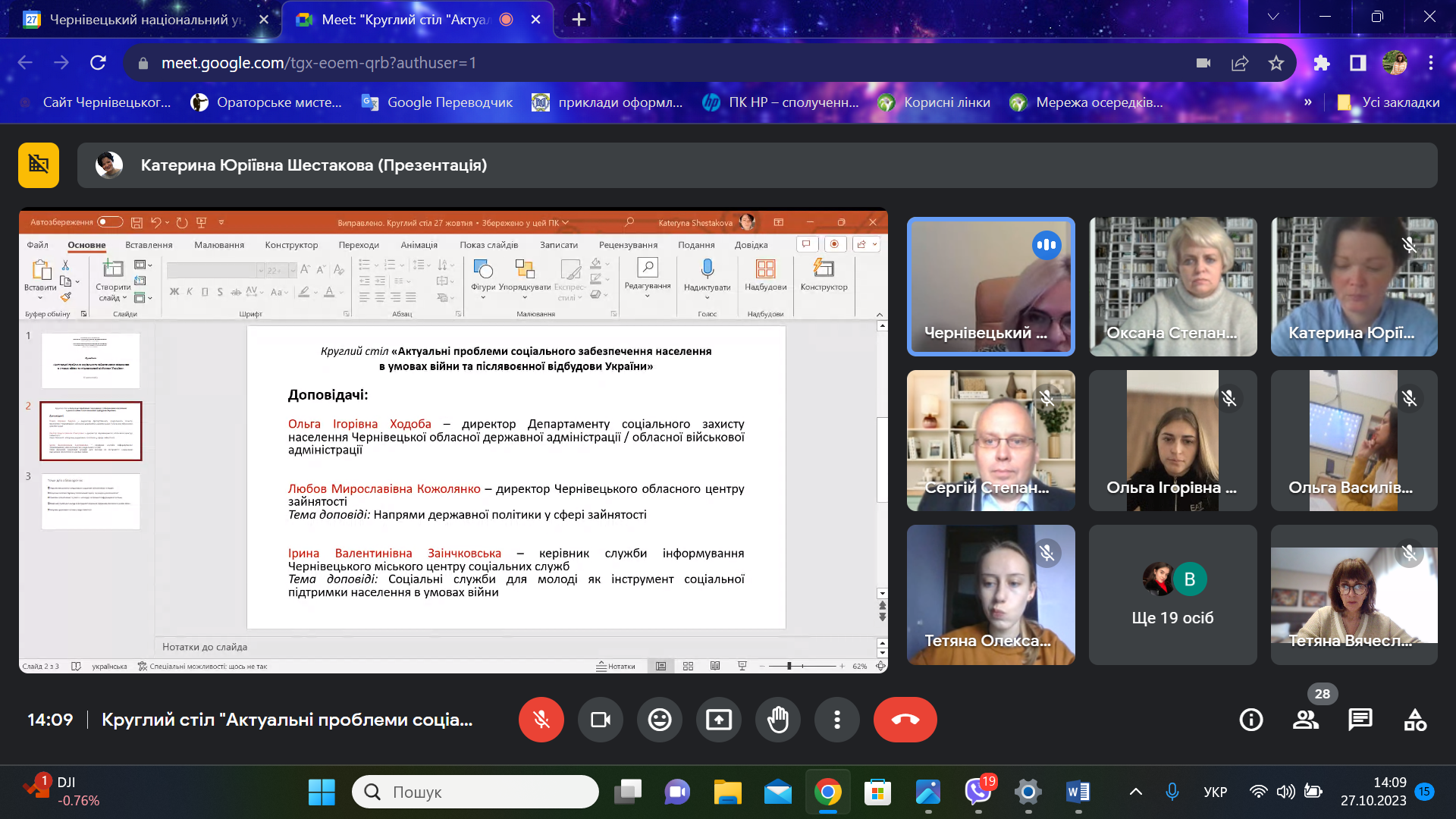Viewport: 1456px width, 819px height.
Task: Open the emoji reactions panel
Action: click(659, 719)
